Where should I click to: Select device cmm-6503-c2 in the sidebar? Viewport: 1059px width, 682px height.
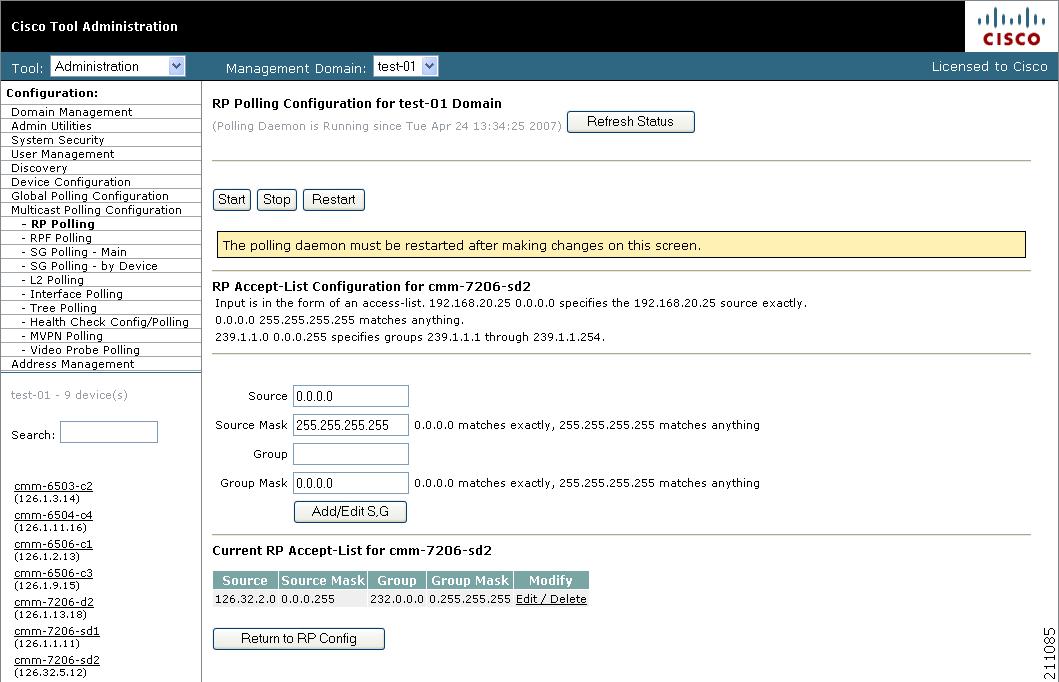point(54,485)
